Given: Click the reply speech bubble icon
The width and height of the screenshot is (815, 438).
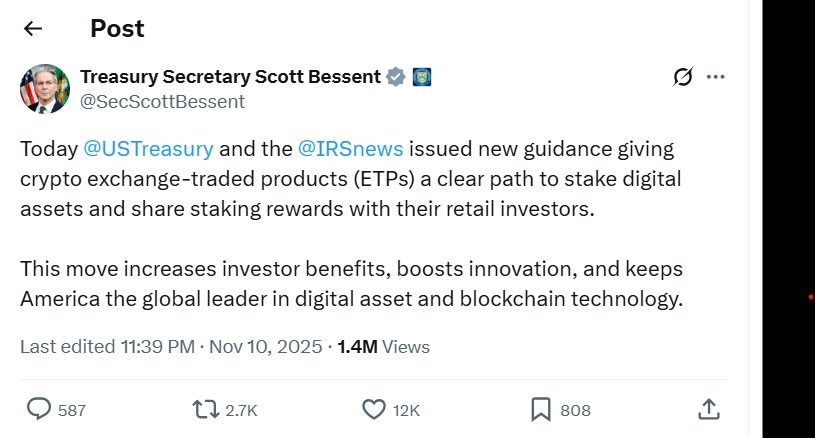Looking at the screenshot, I should coord(39,409).
